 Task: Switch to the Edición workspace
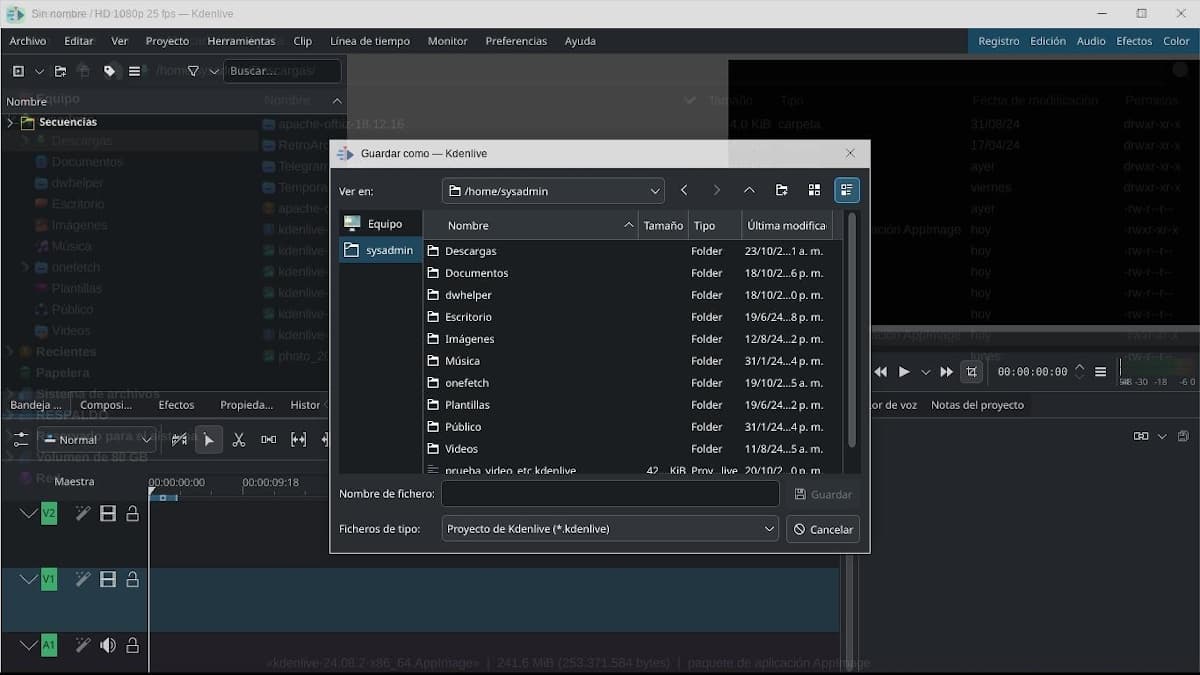pyautogui.click(x=1048, y=41)
